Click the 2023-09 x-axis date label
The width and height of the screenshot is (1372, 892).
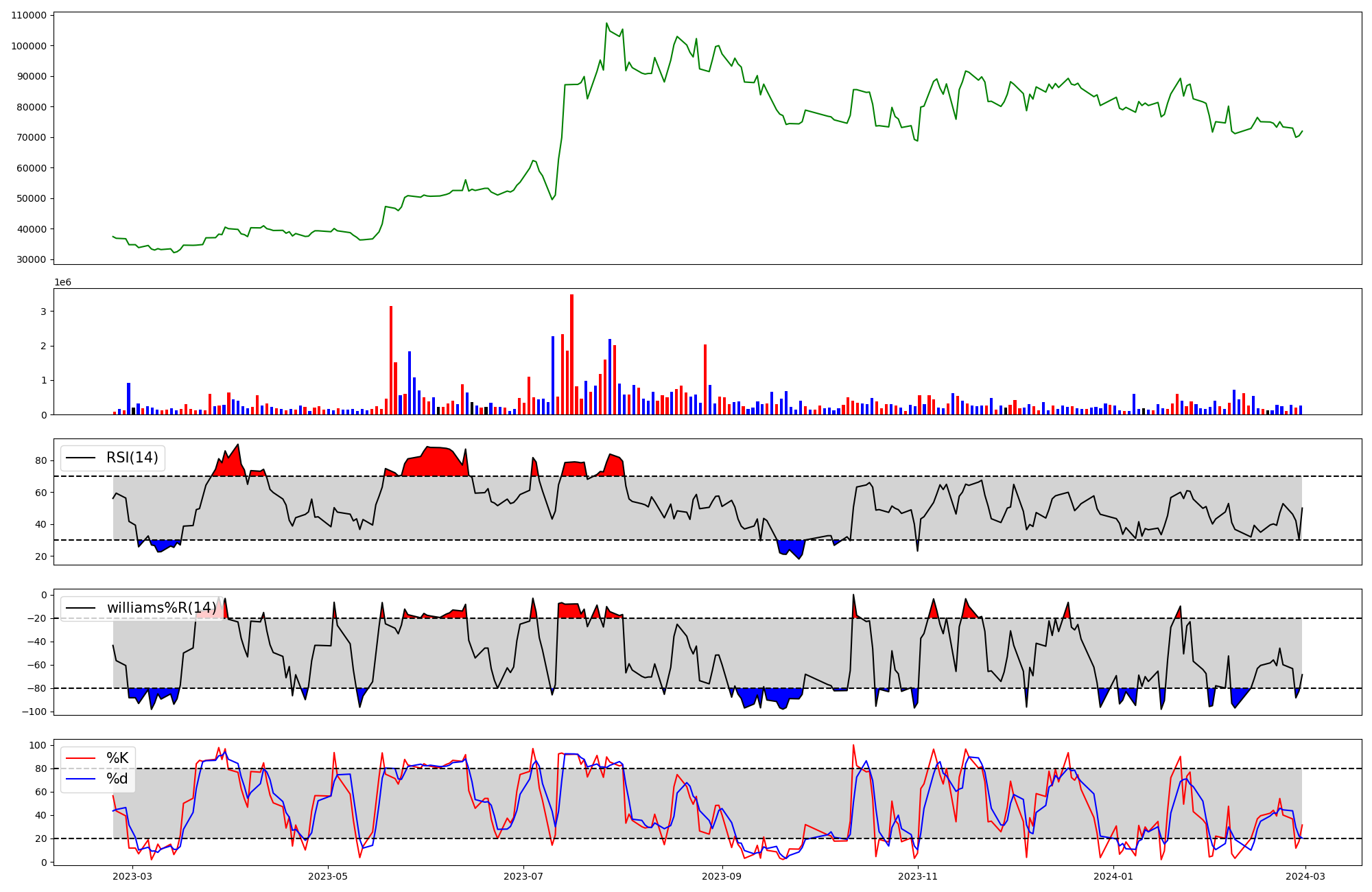pos(722,876)
